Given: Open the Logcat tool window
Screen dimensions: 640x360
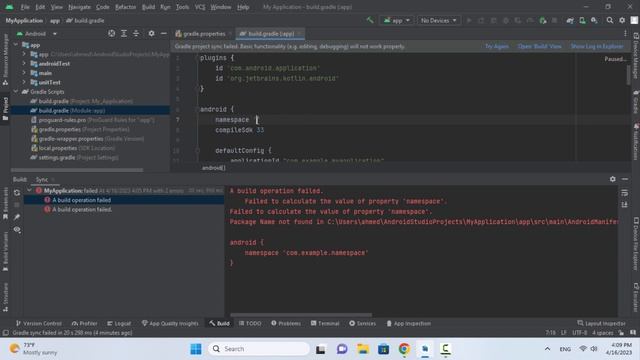Looking at the screenshot, I should click(119, 323).
